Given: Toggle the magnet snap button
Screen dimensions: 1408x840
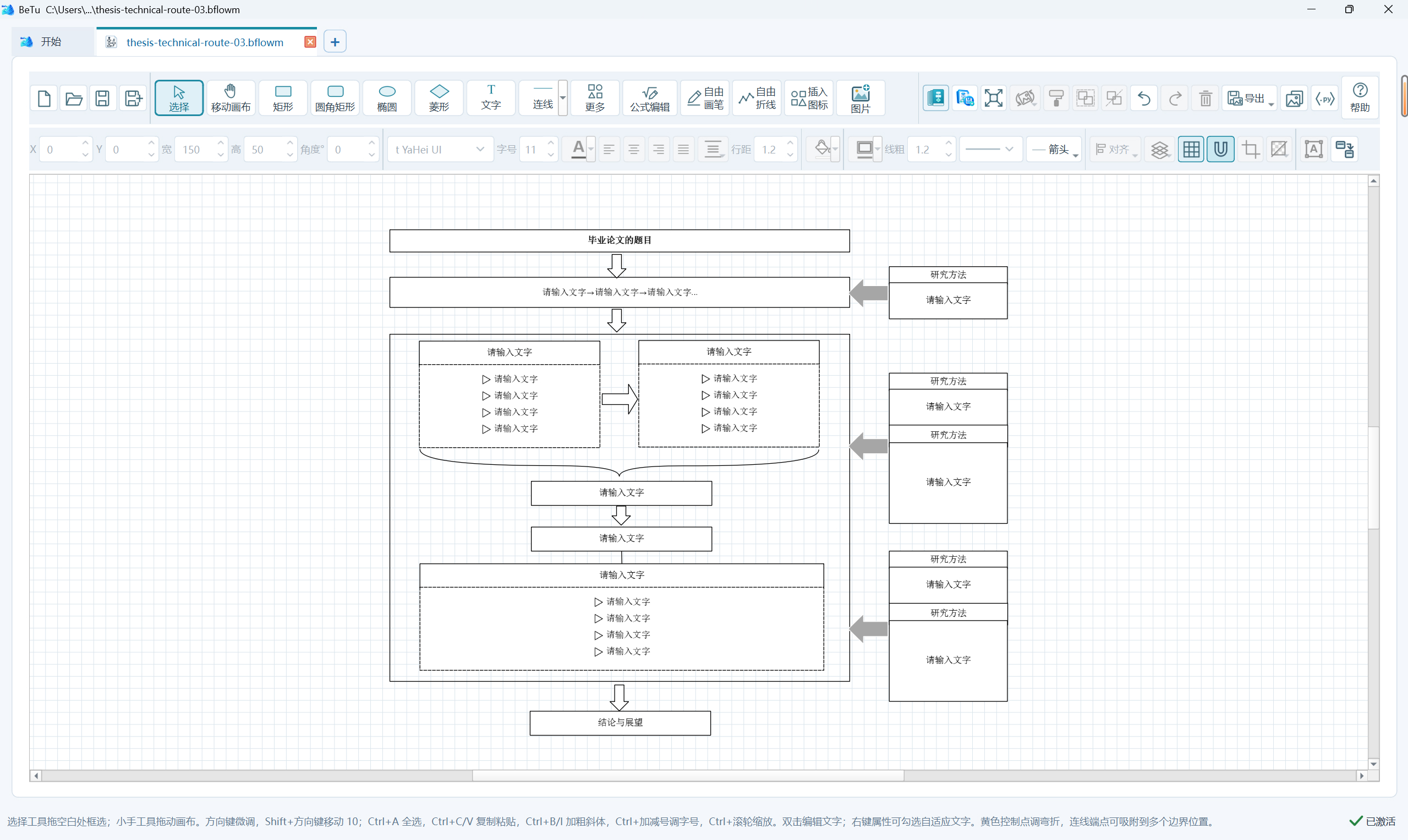Looking at the screenshot, I should click(x=1220, y=150).
